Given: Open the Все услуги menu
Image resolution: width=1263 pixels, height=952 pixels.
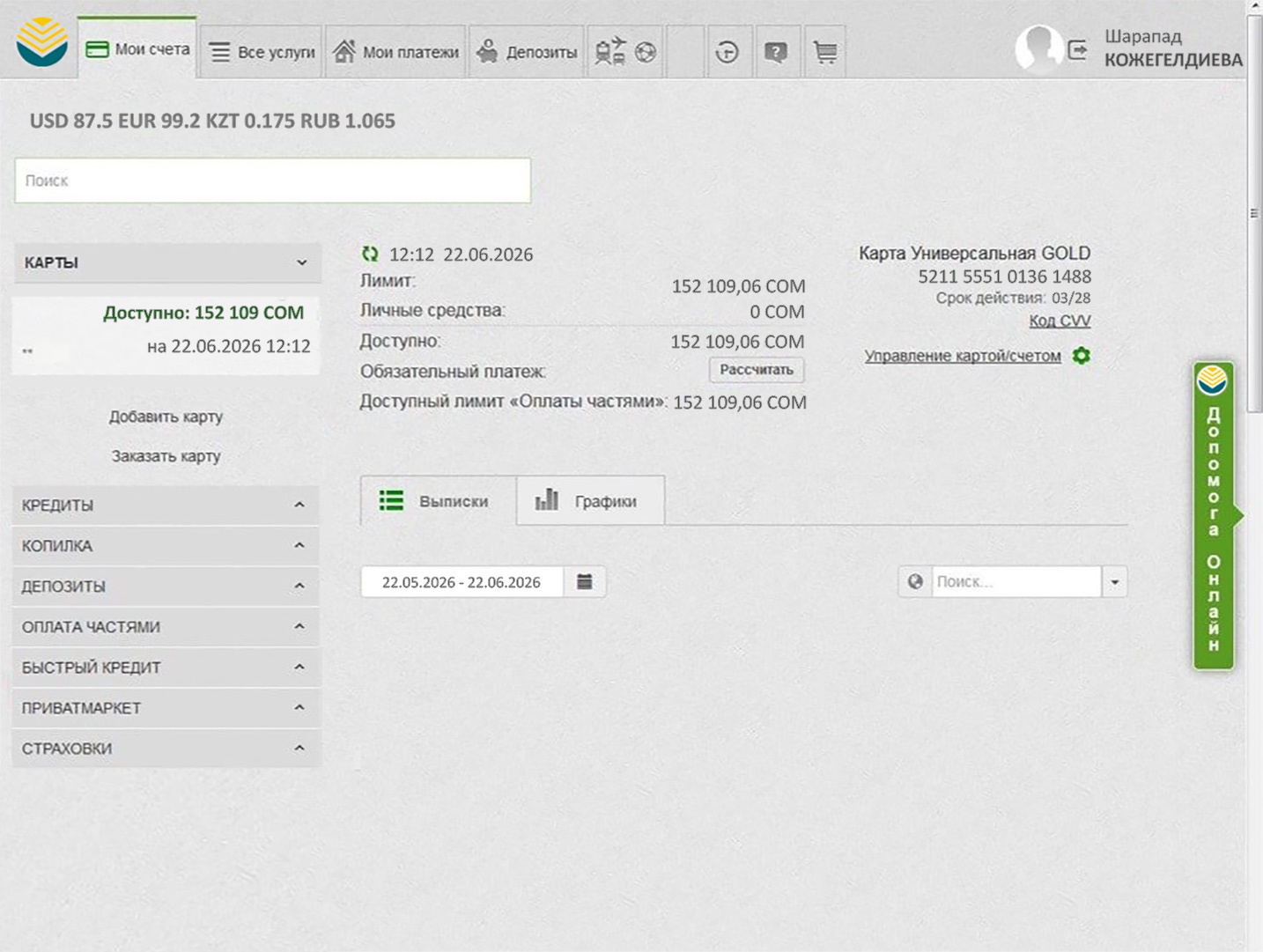Looking at the screenshot, I should coord(262,52).
